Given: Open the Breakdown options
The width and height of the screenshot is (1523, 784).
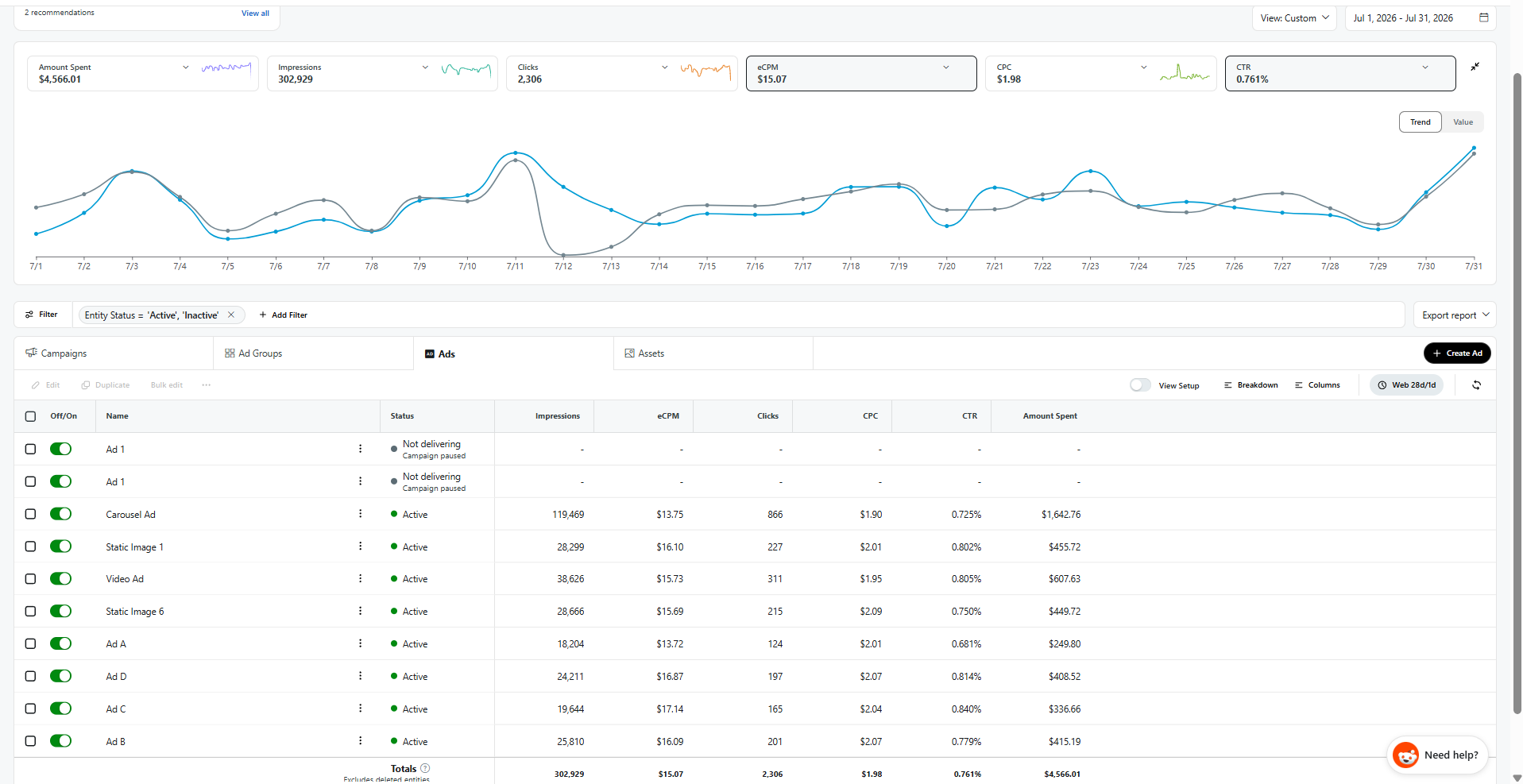Looking at the screenshot, I should coord(1250,385).
